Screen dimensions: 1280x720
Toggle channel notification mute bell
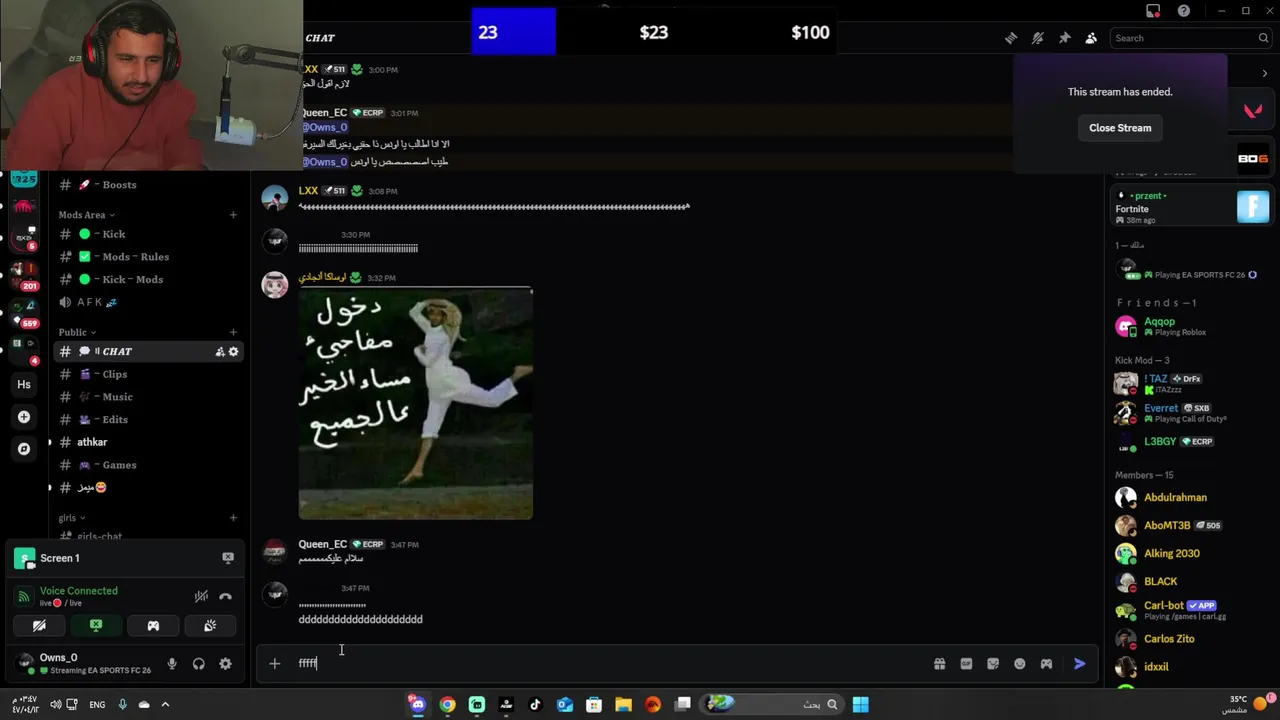(x=1038, y=38)
